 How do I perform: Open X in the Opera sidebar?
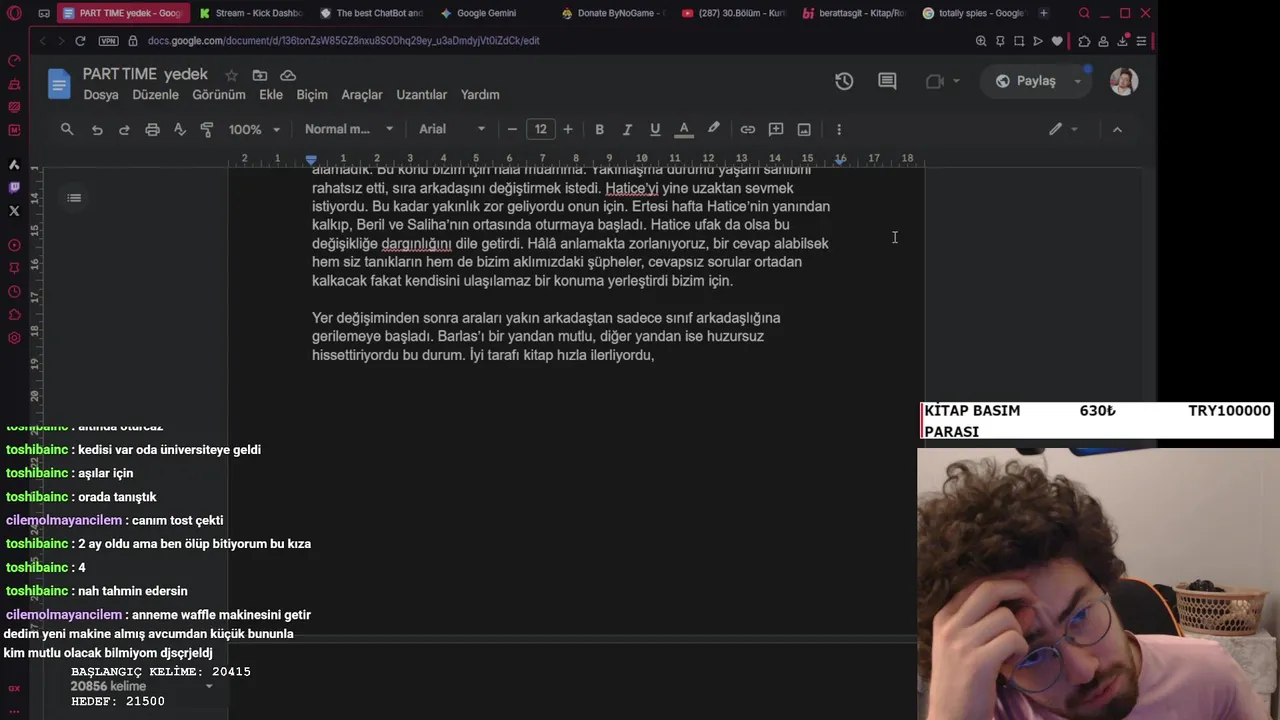pos(14,211)
